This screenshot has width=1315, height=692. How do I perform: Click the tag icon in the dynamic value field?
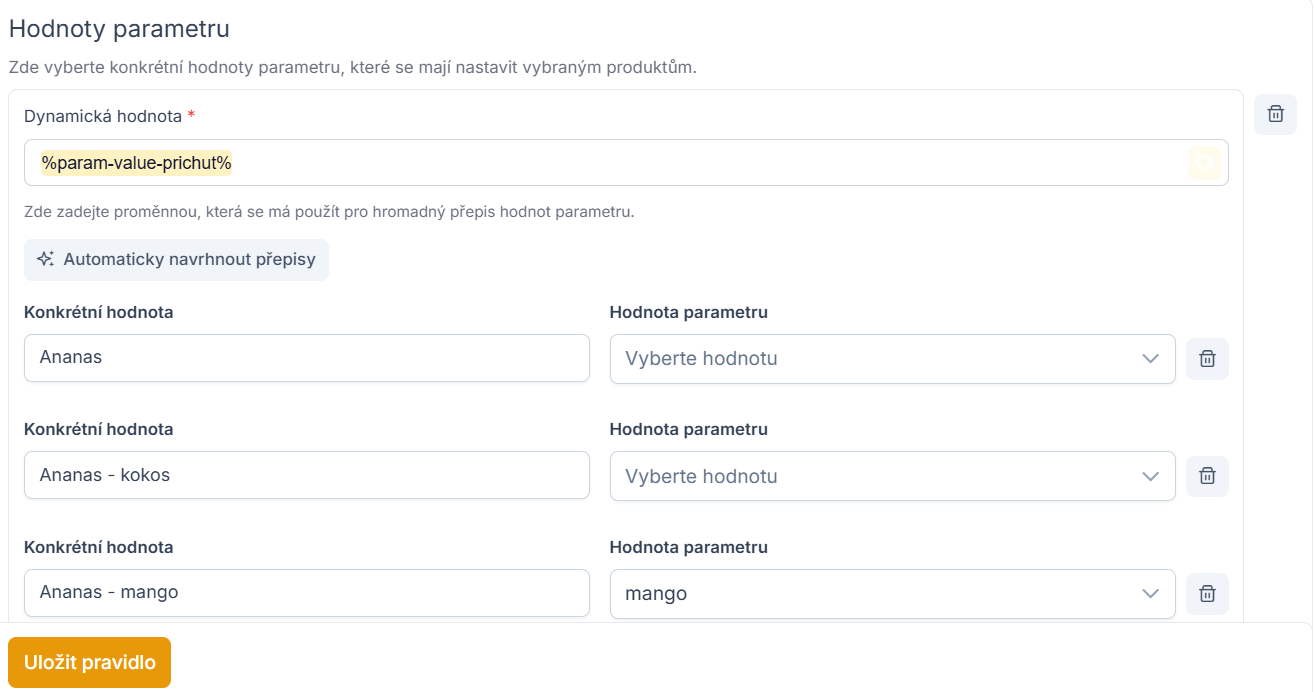click(x=1204, y=163)
